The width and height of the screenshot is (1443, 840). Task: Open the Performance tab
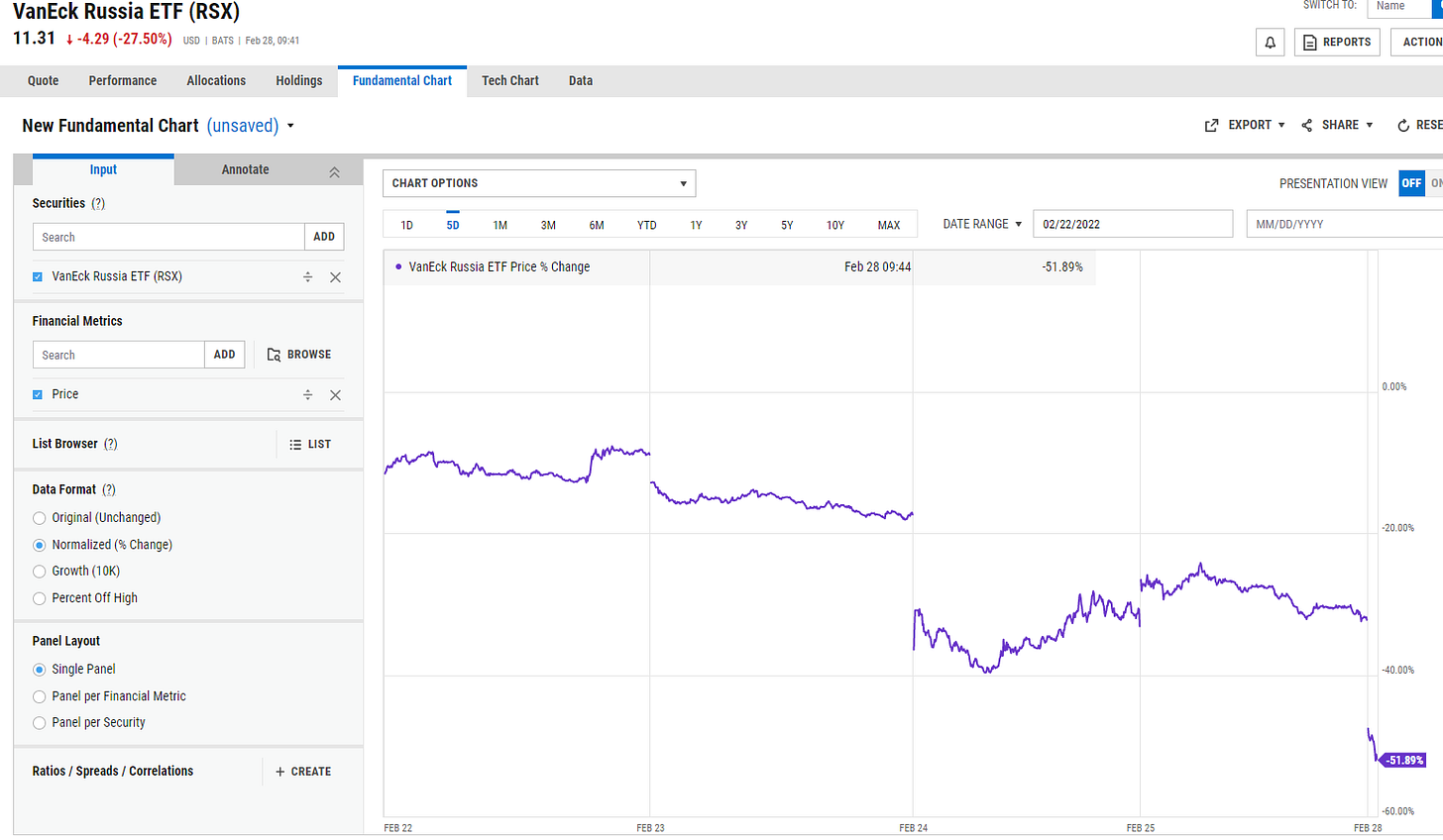click(123, 81)
